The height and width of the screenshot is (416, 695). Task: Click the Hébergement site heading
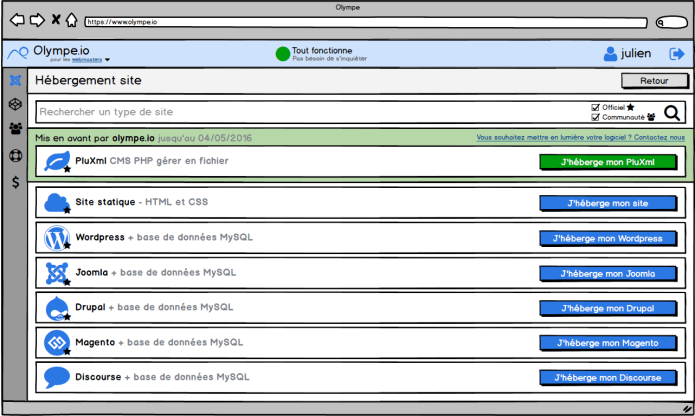pos(88,80)
